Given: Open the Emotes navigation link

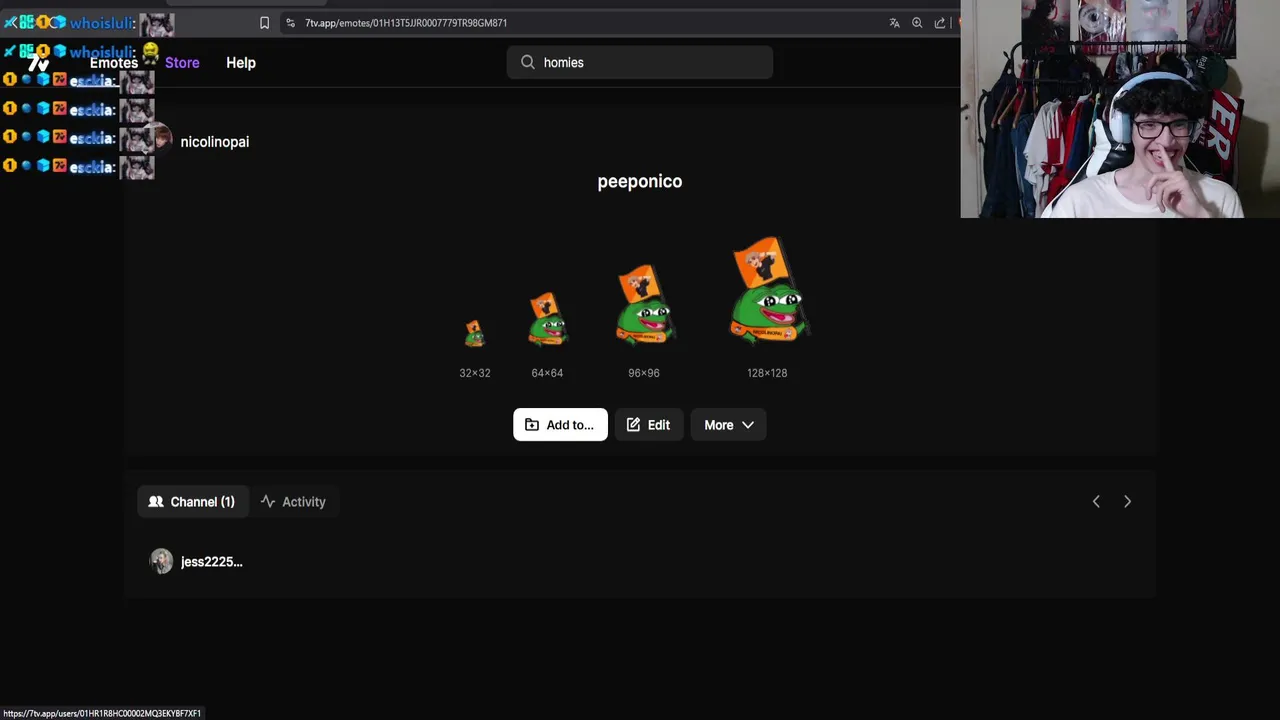Looking at the screenshot, I should coord(114,63).
